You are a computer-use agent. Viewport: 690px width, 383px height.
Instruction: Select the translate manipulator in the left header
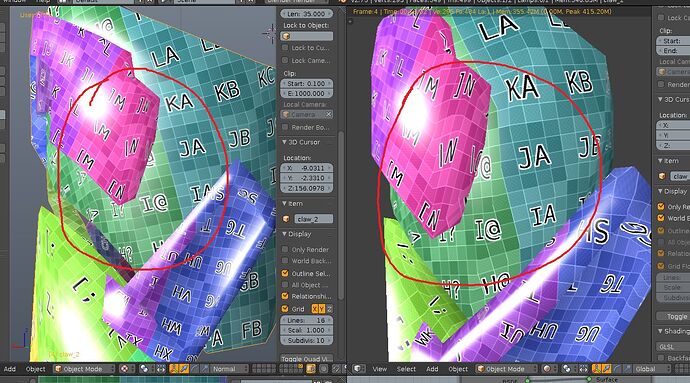click(184, 369)
